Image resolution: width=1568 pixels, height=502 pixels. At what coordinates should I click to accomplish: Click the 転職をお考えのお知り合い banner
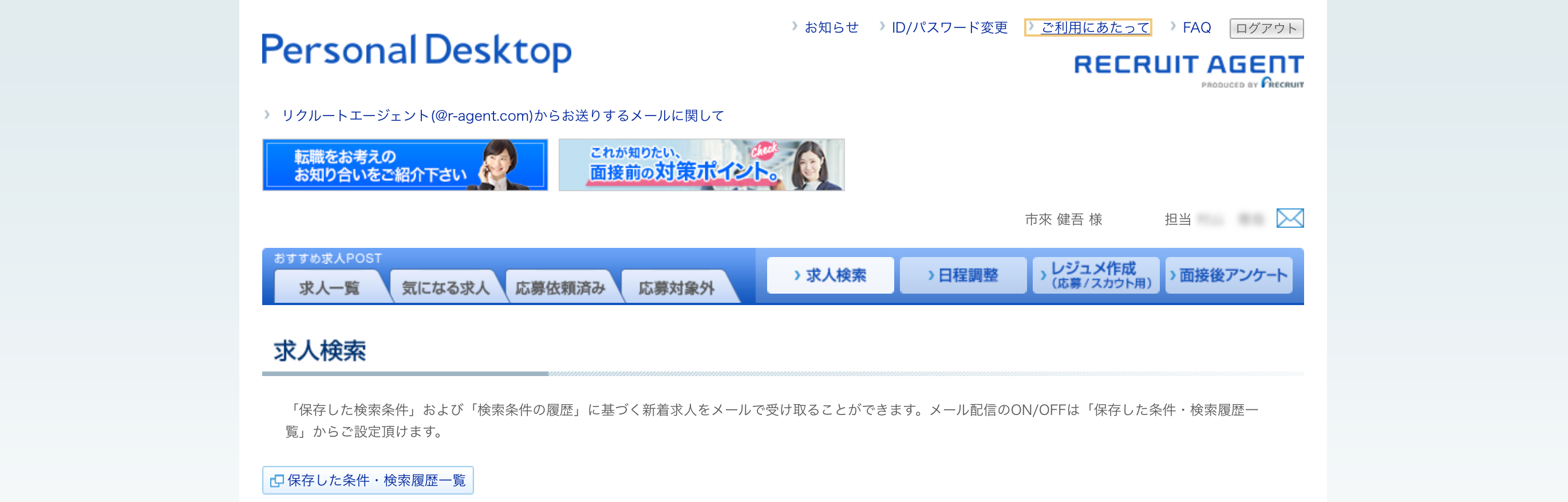click(x=405, y=165)
